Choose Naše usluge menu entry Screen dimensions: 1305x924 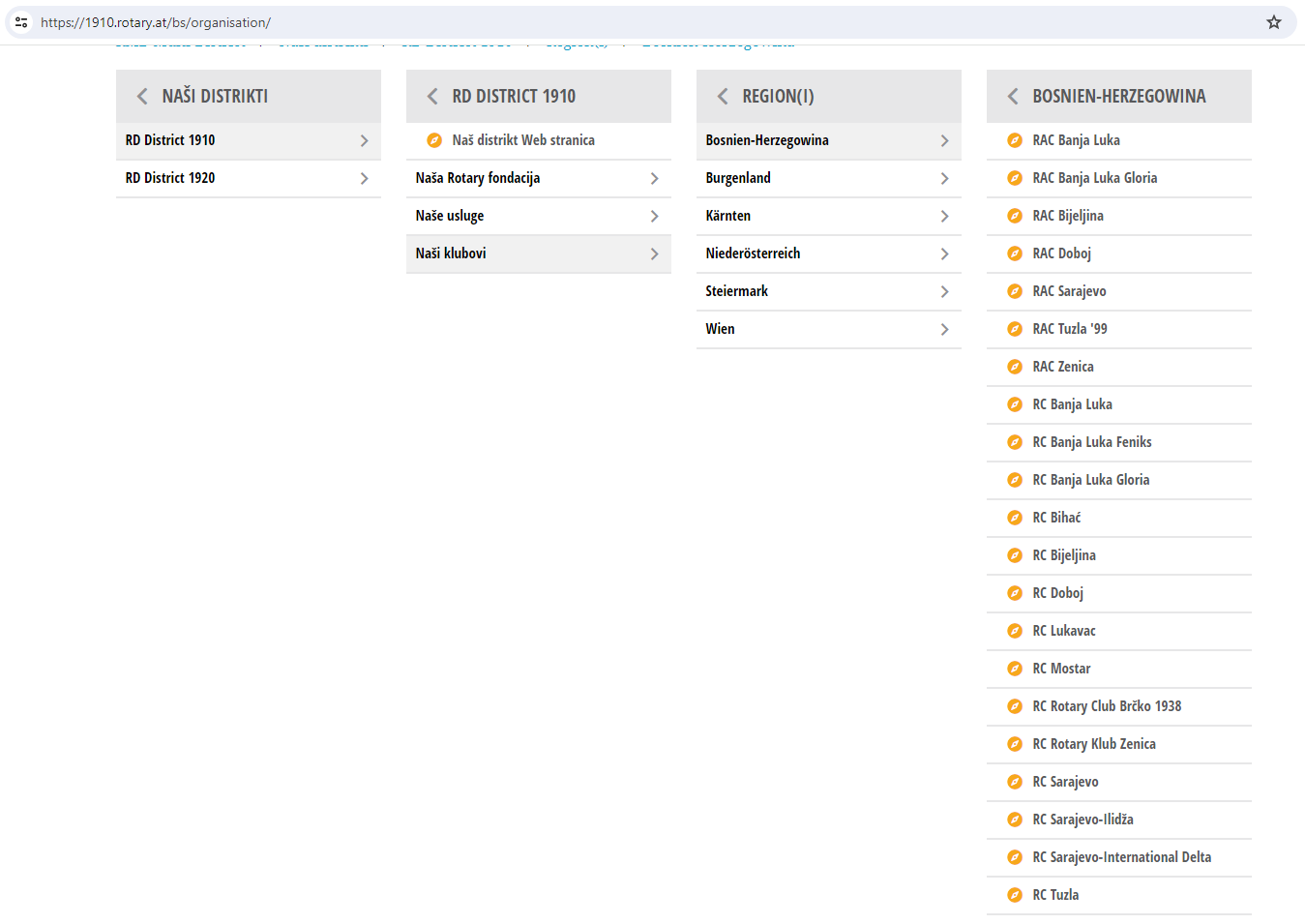[450, 216]
